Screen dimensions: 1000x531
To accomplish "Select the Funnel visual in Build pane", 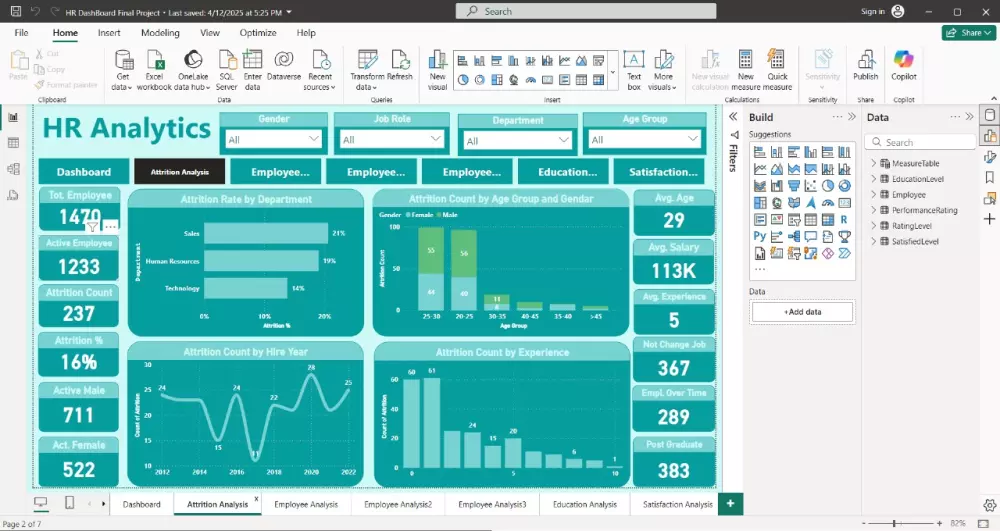I will tap(793, 185).
